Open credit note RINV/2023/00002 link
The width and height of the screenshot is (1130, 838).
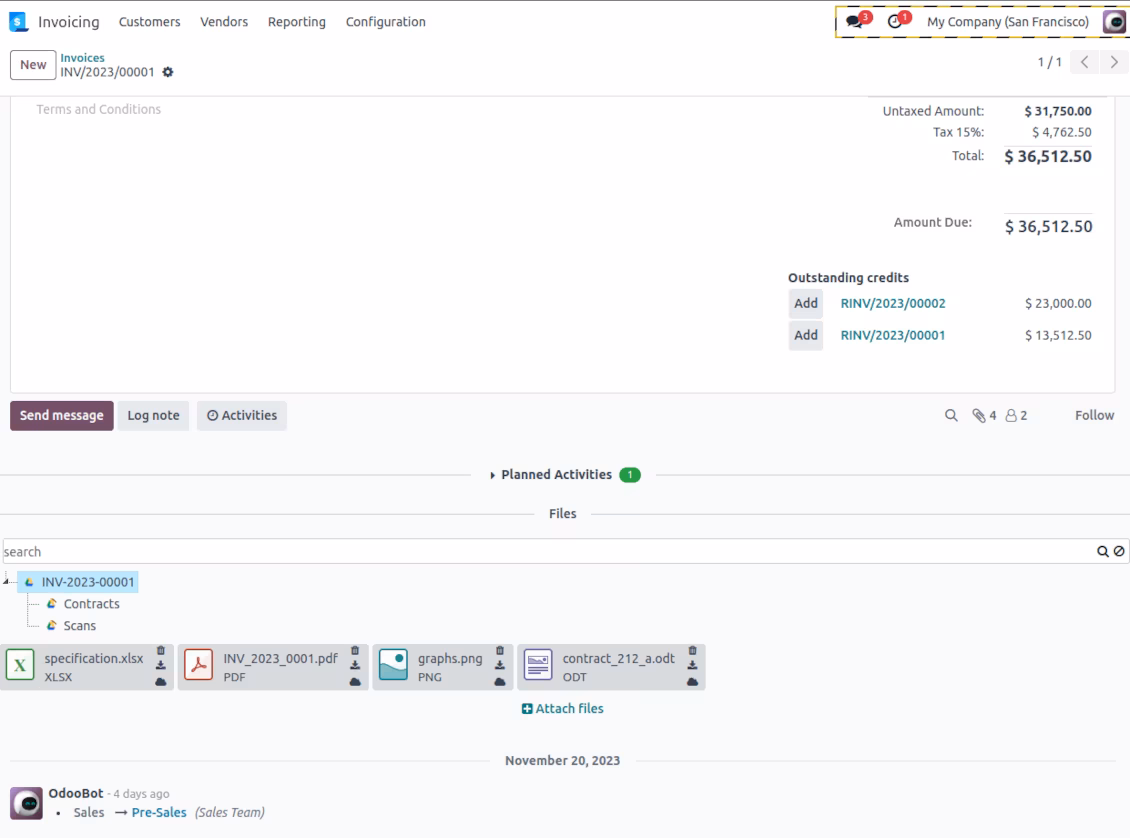pos(893,303)
